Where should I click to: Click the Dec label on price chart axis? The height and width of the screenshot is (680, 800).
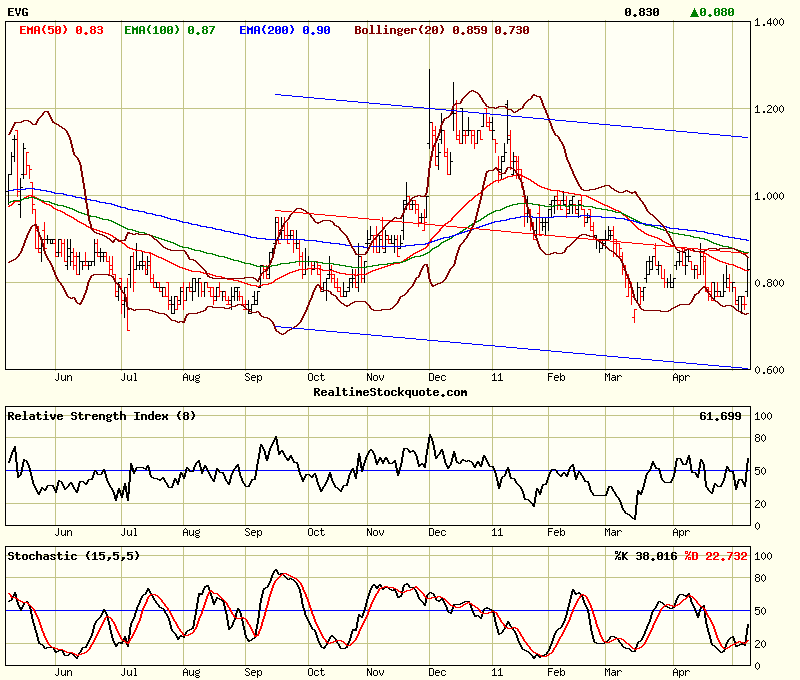pos(438,378)
